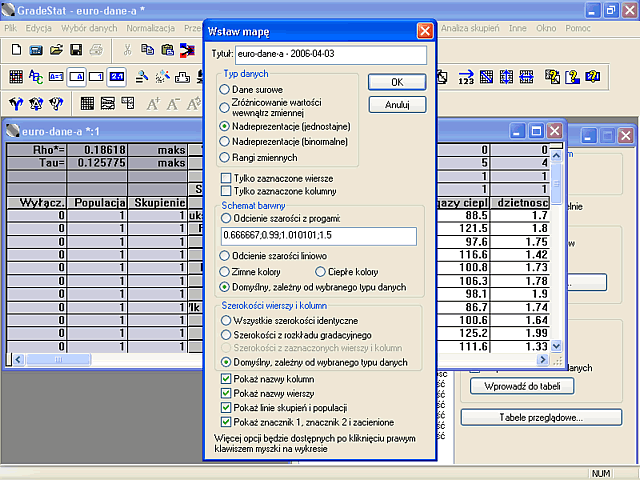Screen dimensions: 640x480
Task: Click the new blank document icon
Action: pos(16,50)
